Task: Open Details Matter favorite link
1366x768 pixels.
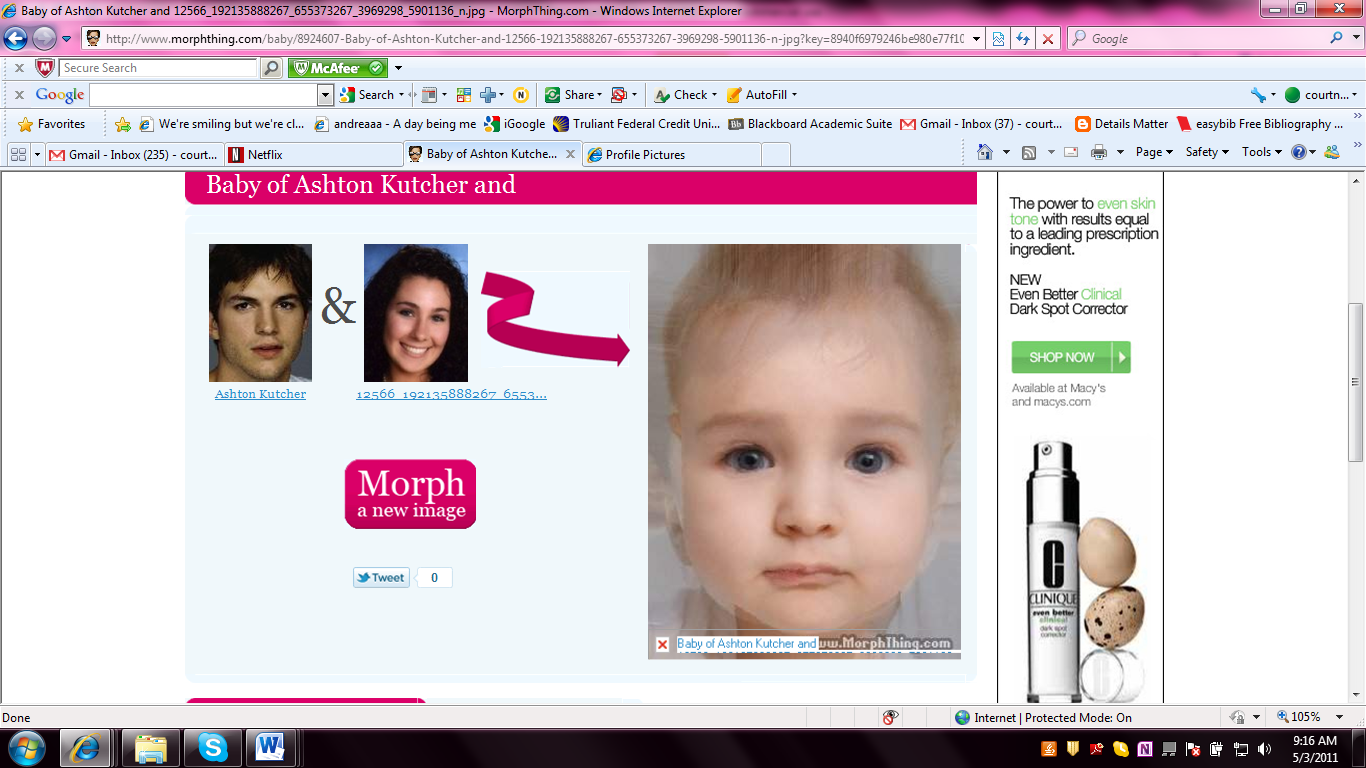Action: 1121,124
